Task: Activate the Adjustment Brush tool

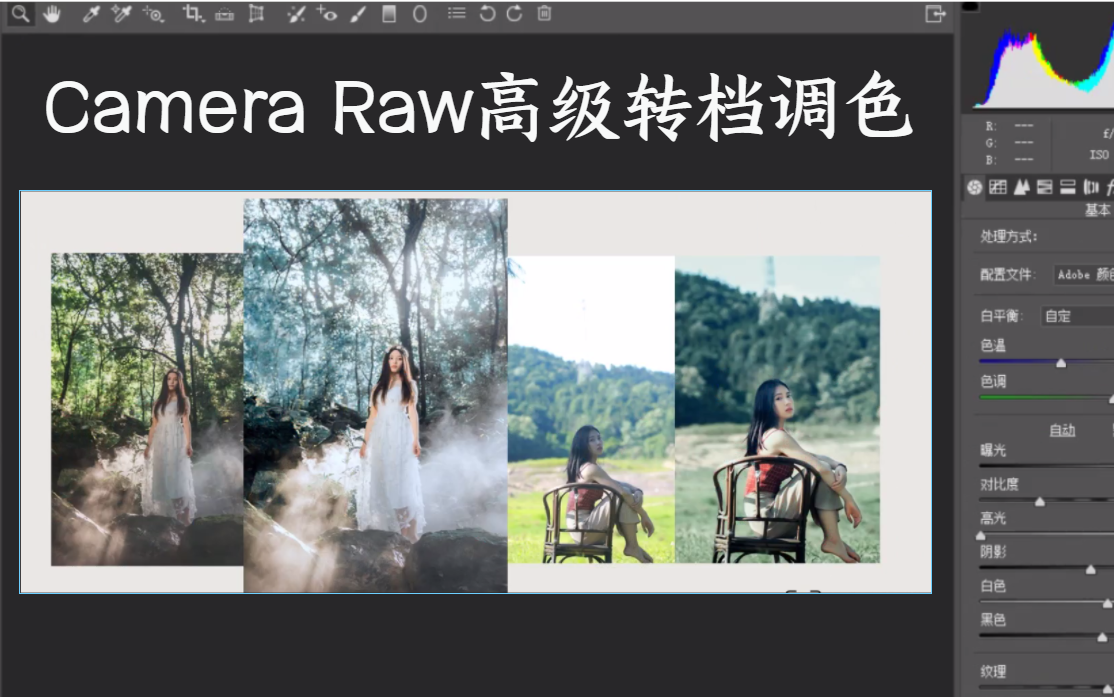Action: coord(356,15)
